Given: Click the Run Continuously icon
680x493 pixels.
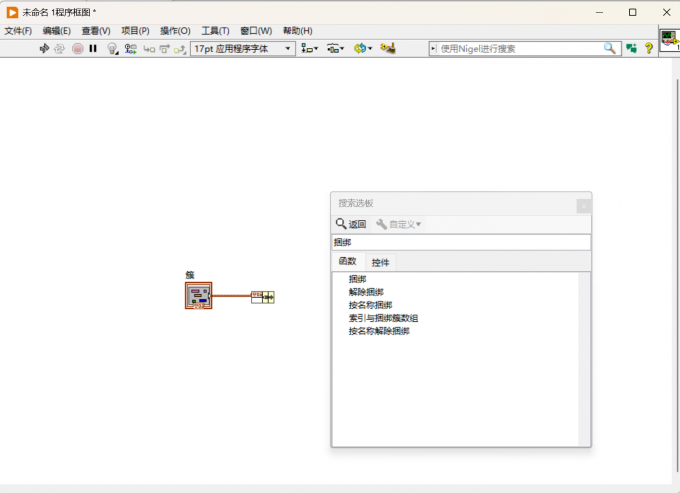Looking at the screenshot, I should coord(59,49).
